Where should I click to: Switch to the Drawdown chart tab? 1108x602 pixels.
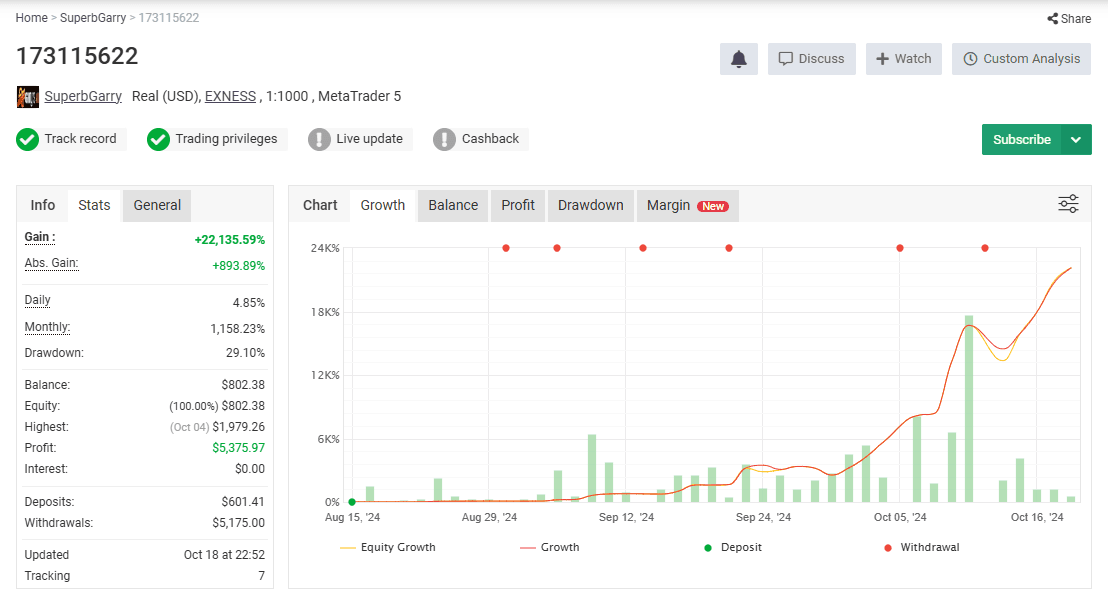(591, 206)
